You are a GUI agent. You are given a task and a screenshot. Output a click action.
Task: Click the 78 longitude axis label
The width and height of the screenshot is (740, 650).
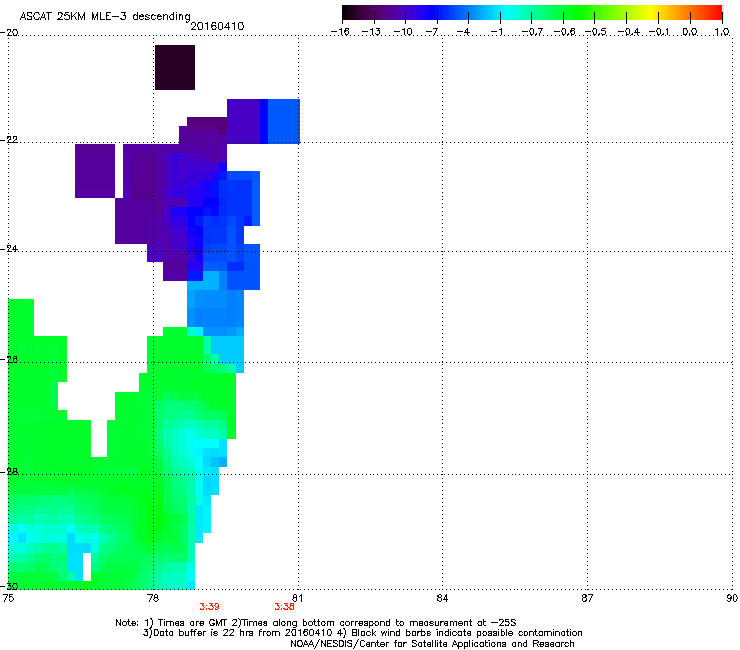[x=152, y=598]
